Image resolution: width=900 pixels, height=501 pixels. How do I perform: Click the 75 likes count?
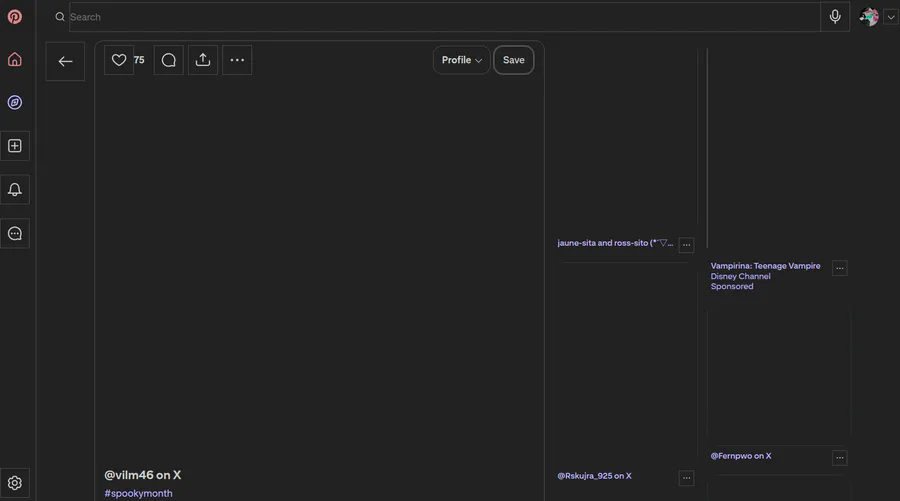click(x=139, y=60)
